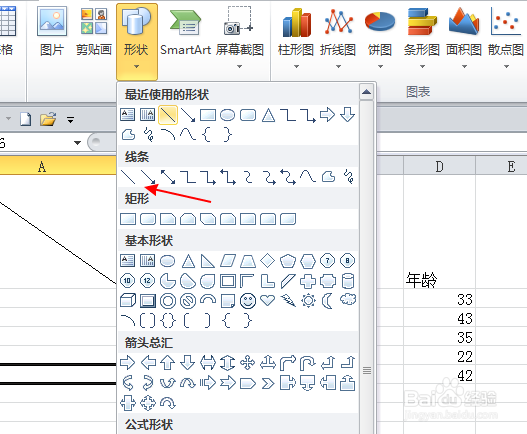Select the Can (cylinder) basic shape

348,281
